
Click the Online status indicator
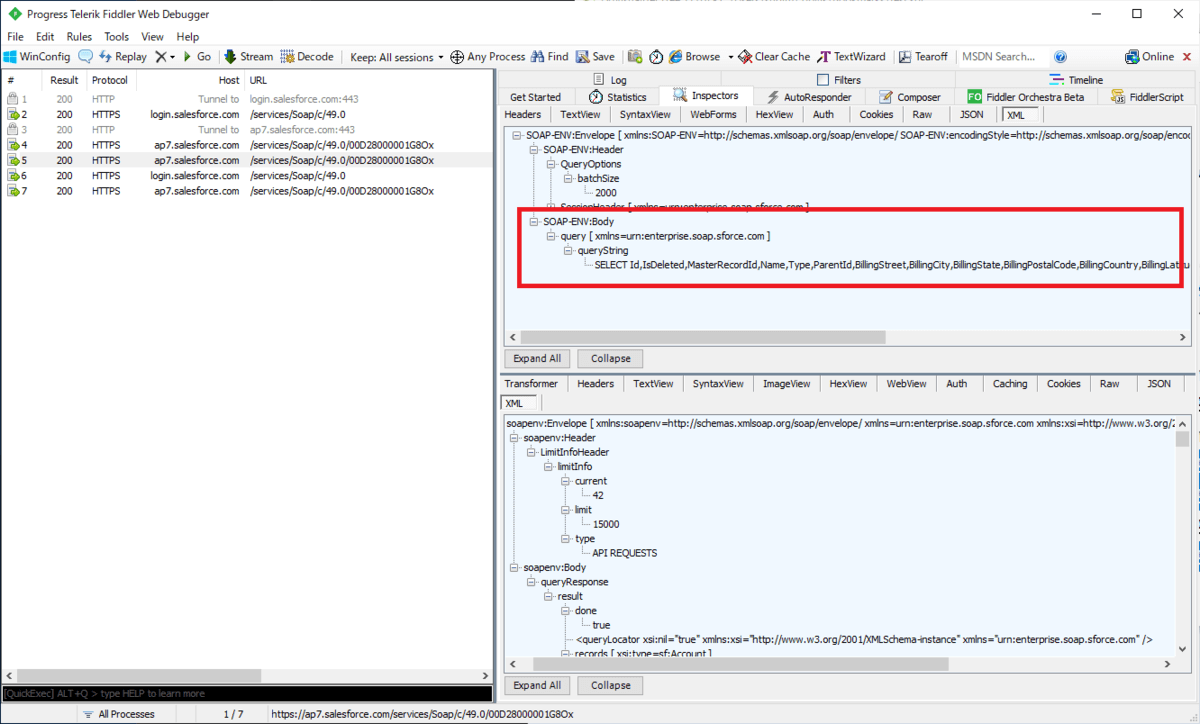[1150, 57]
